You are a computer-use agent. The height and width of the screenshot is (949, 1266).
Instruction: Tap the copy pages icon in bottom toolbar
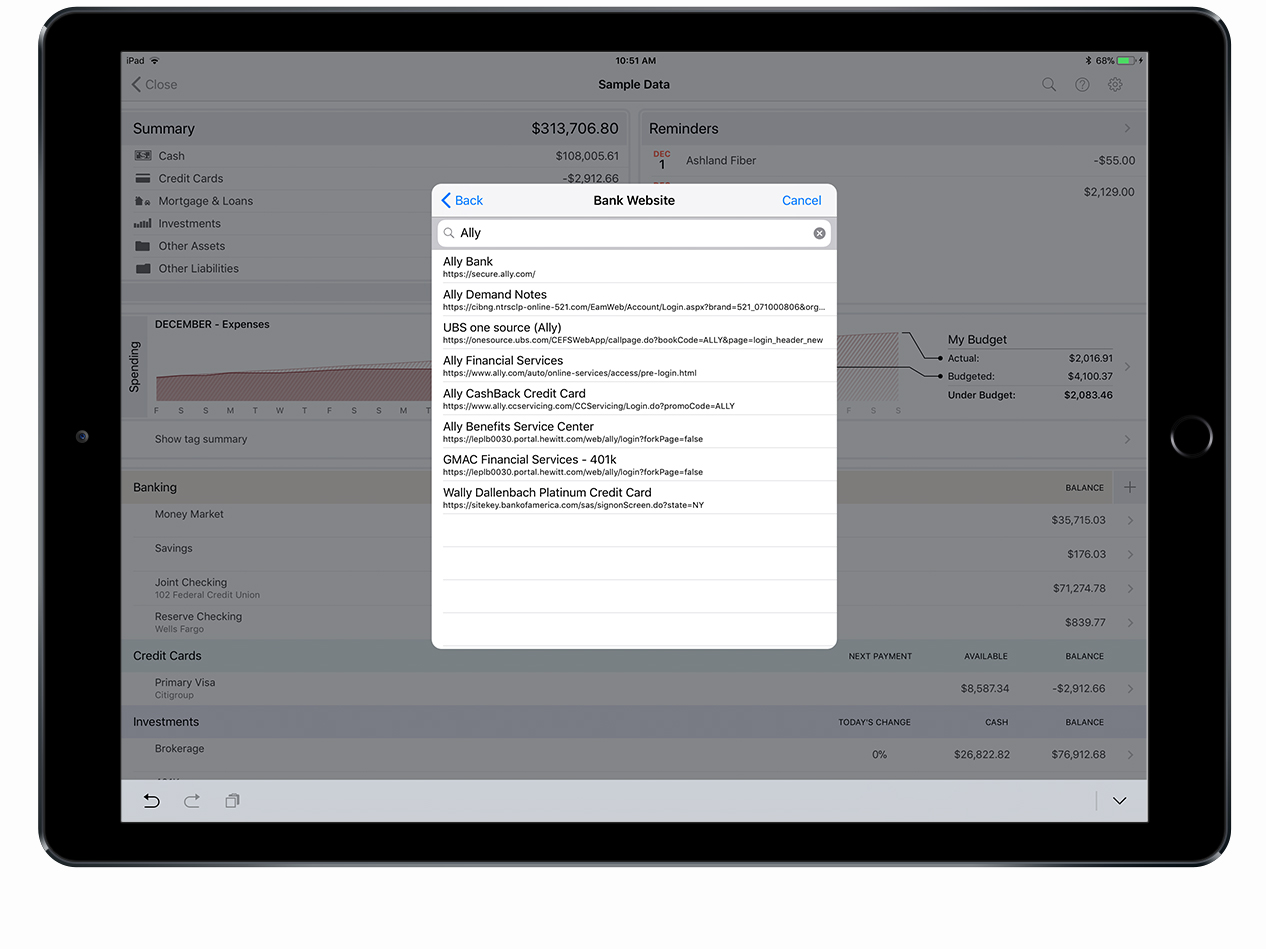pos(232,801)
